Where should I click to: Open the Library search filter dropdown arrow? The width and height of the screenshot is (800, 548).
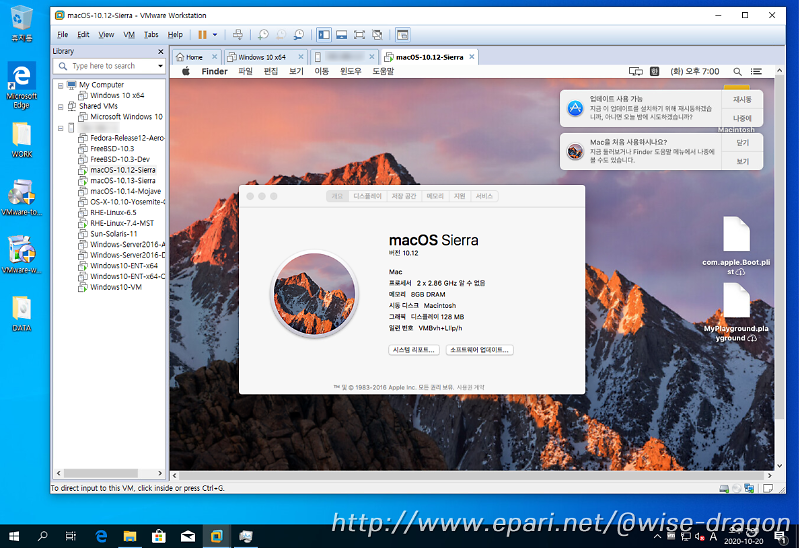160,66
